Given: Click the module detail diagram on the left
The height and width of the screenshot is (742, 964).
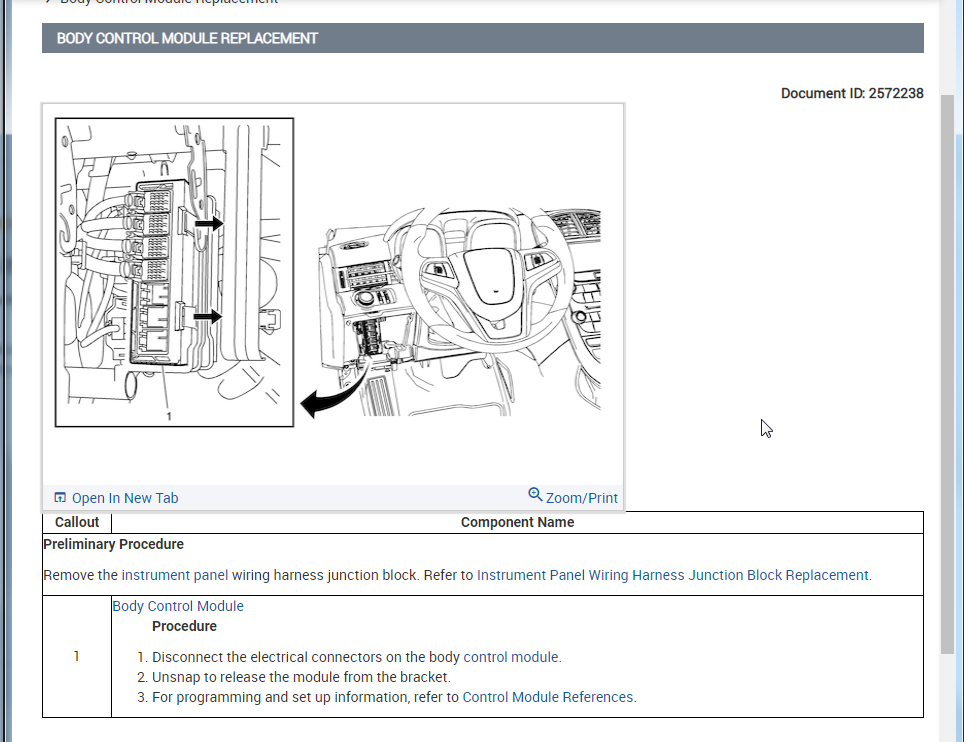Looking at the screenshot, I should [174, 272].
